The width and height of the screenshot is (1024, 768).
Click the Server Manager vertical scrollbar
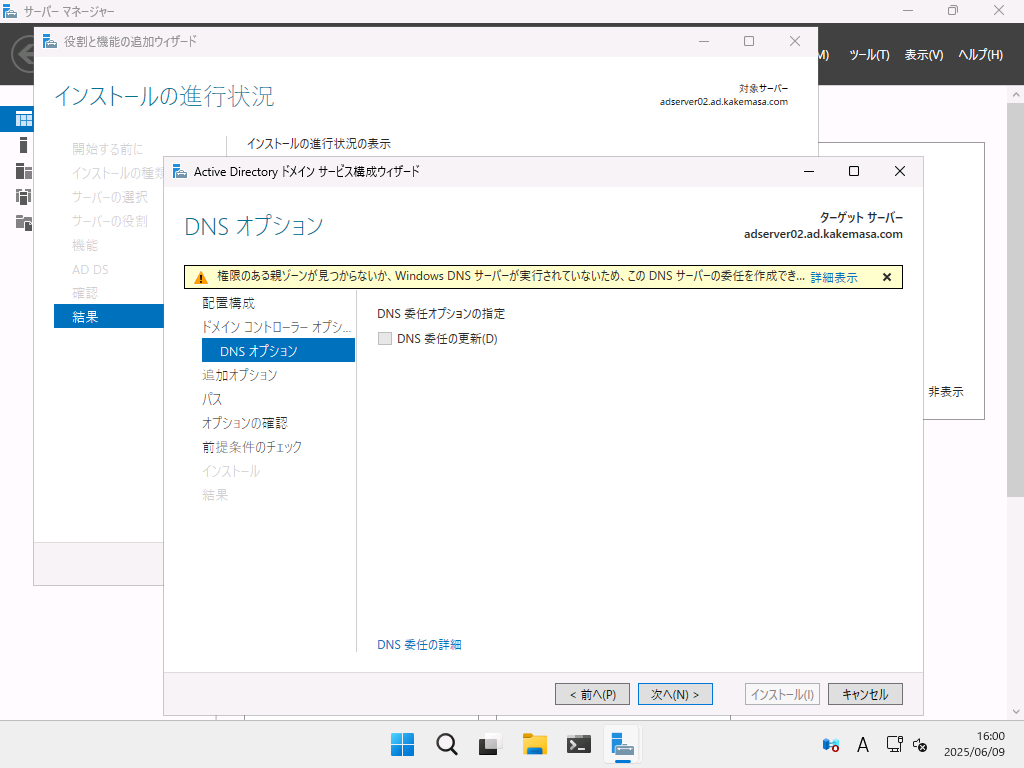tap(1015, 300)
